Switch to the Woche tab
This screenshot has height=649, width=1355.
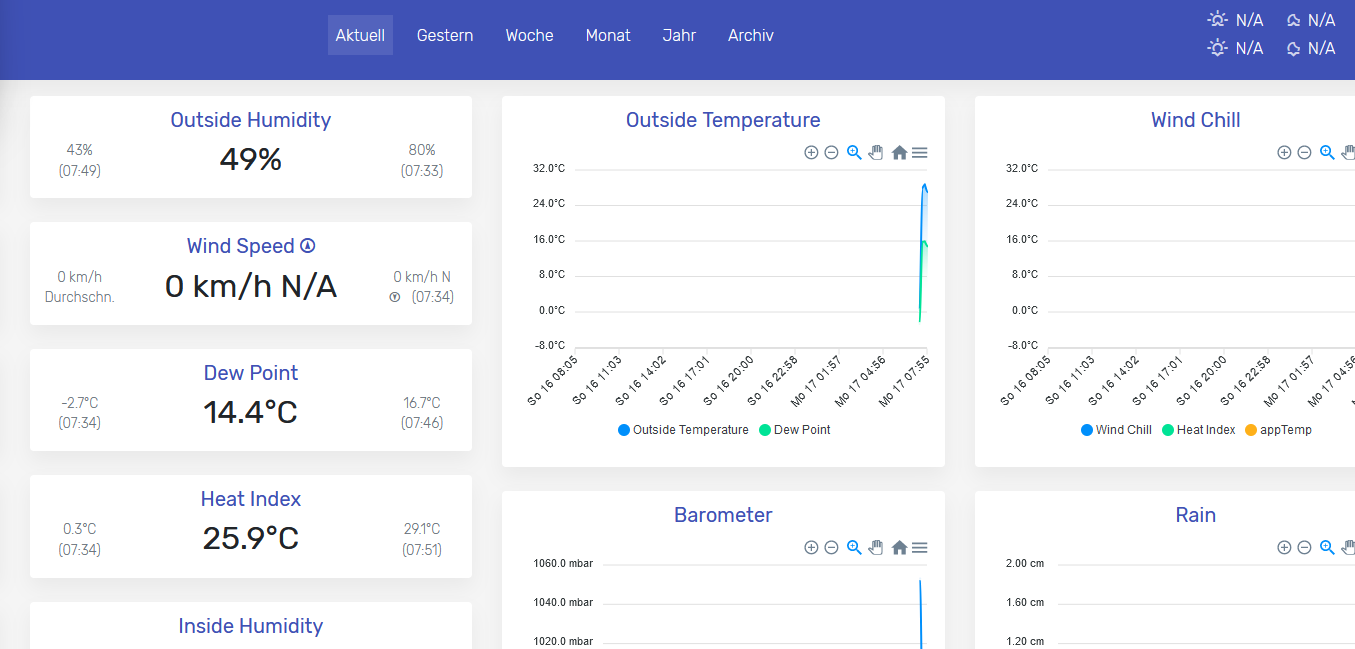click(x=529, y=35)
